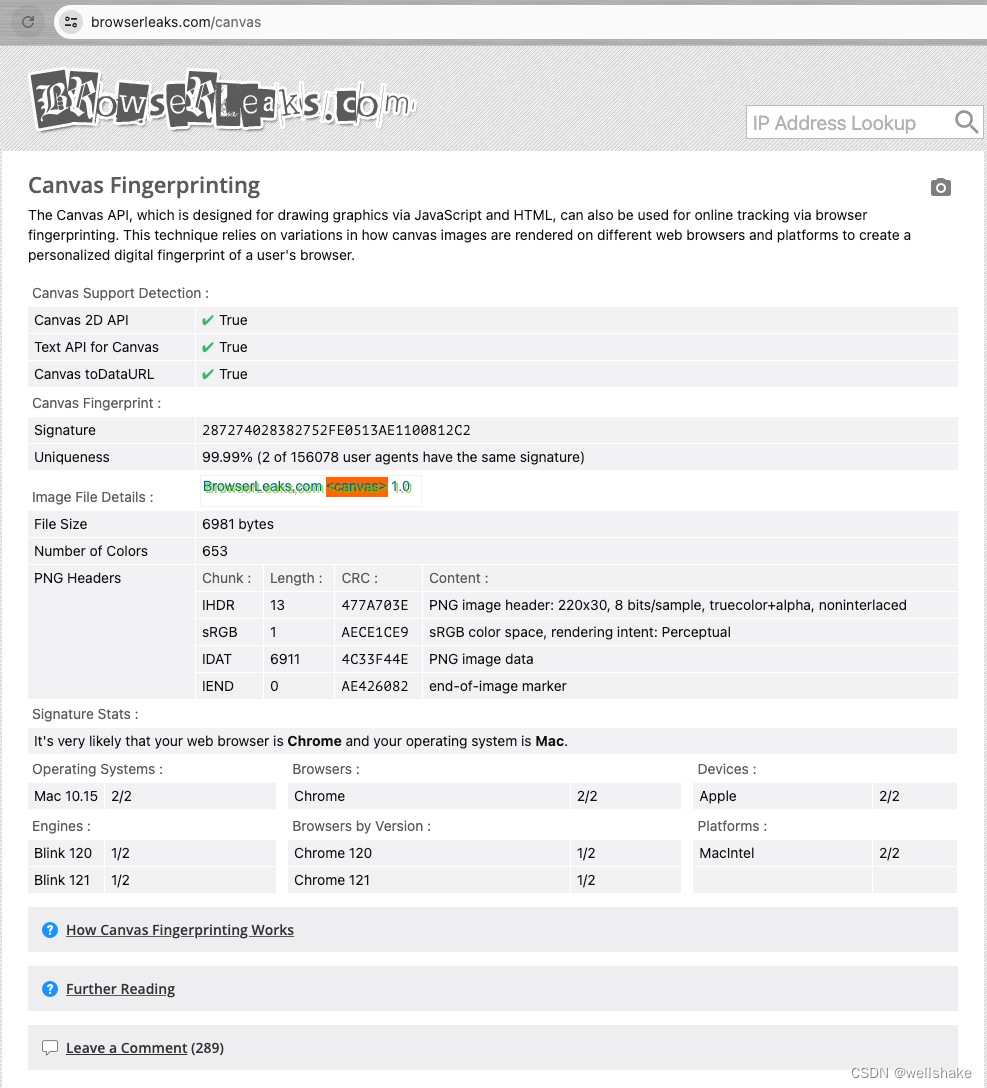Click the IEND chunk cell

point(229,686)
